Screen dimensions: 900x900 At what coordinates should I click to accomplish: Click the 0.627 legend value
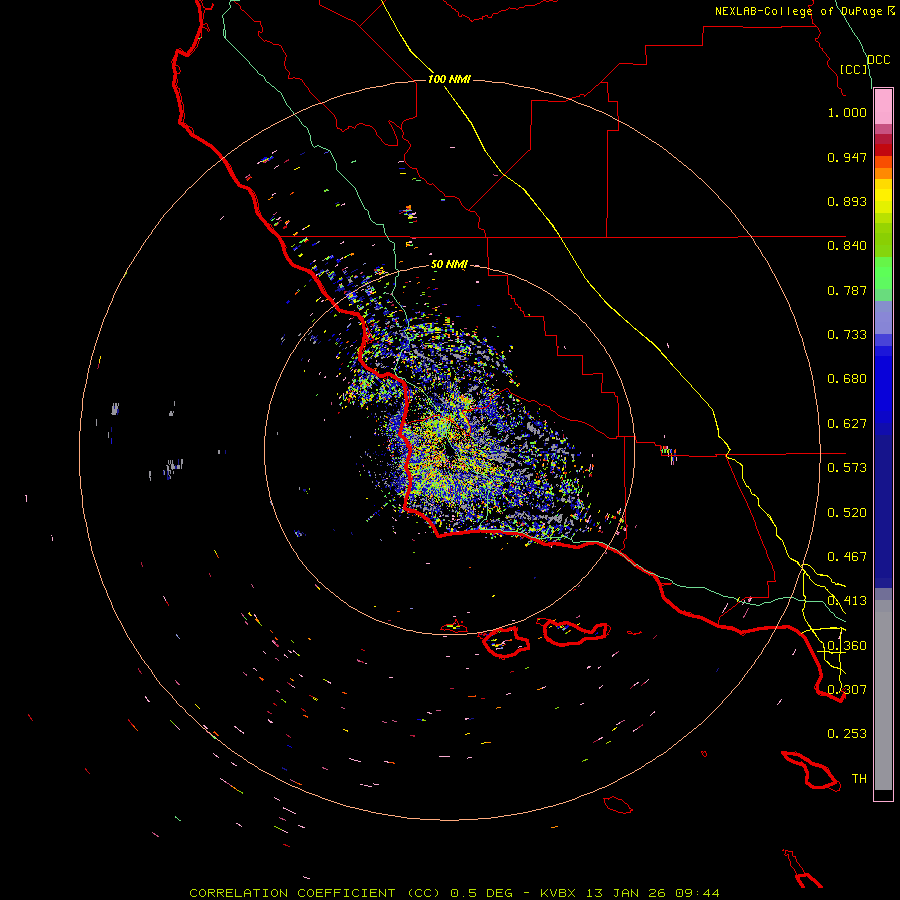pos(847,424)
